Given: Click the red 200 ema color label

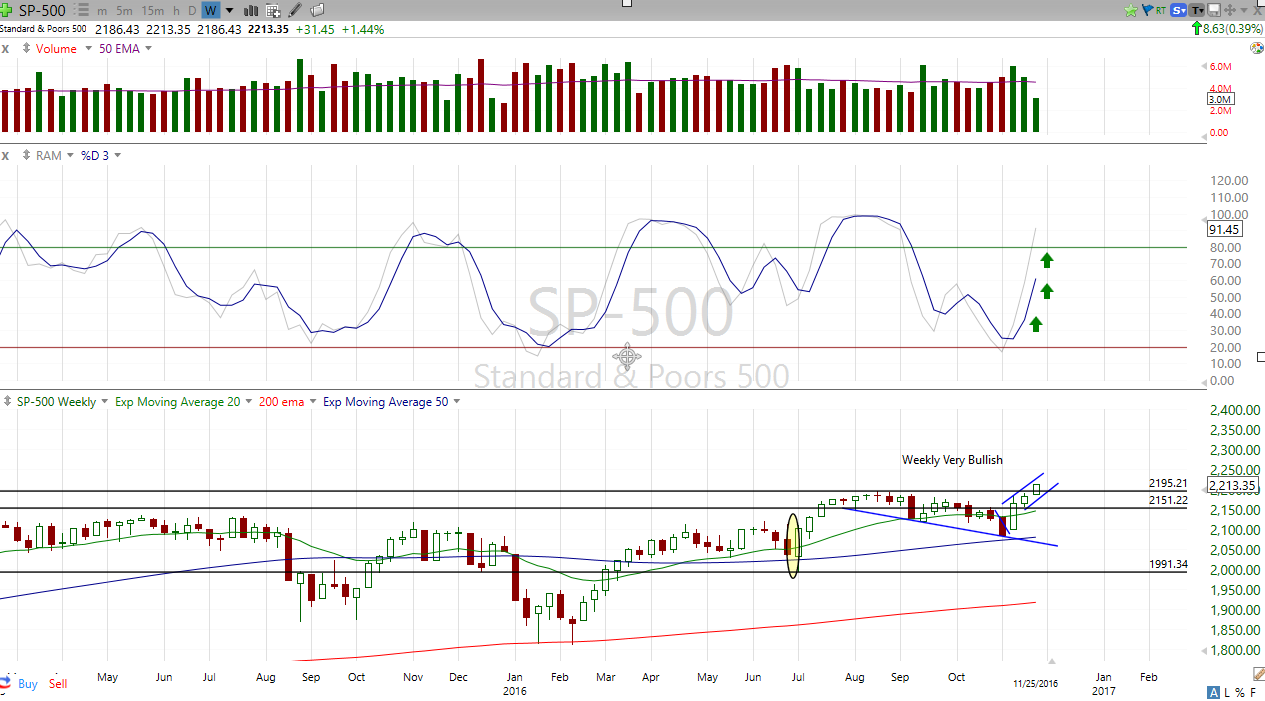Looking at the screenshot, I should click(x=281, y=401).
